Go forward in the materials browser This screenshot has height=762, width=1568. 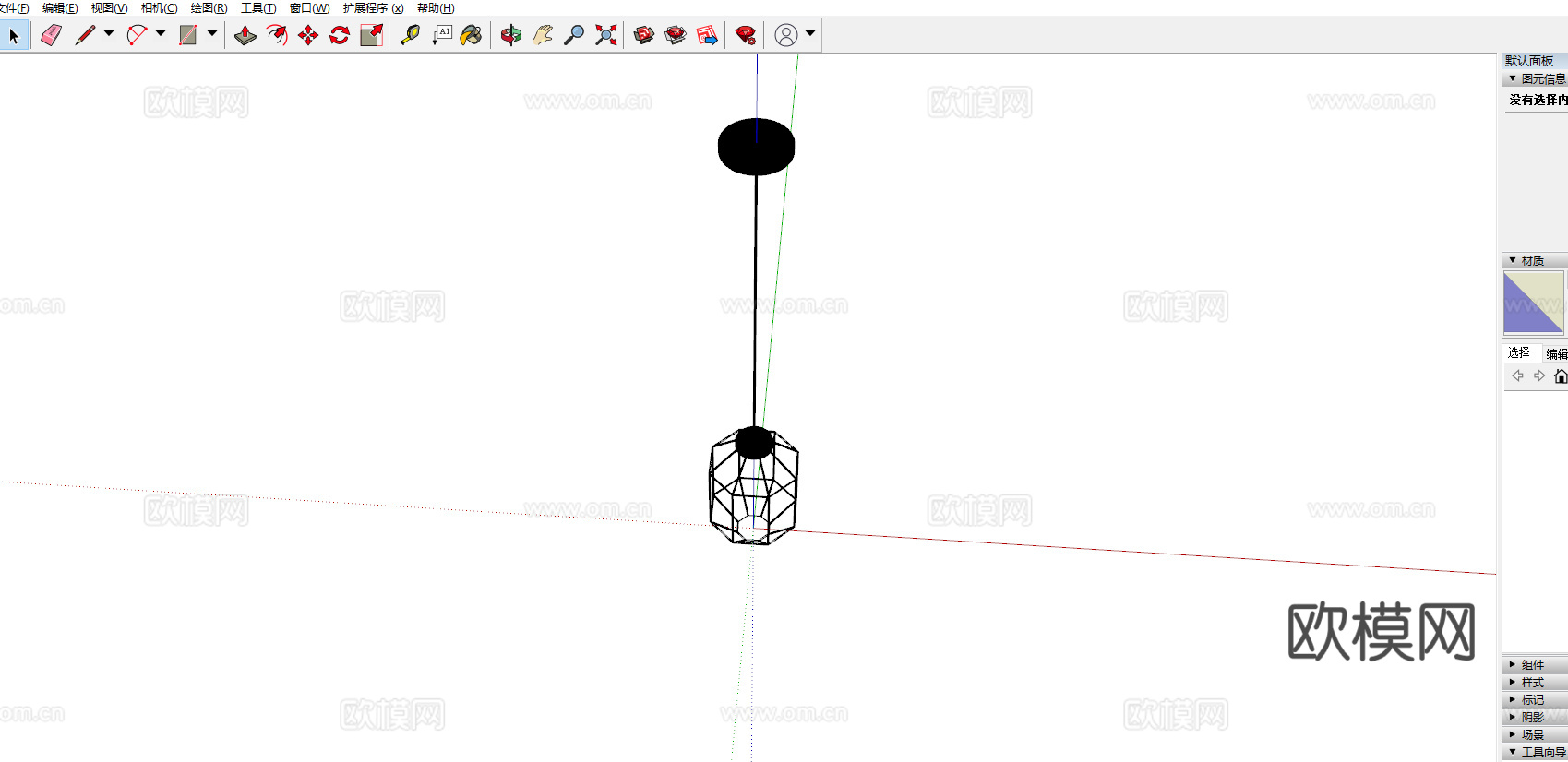click(1539, 375)
